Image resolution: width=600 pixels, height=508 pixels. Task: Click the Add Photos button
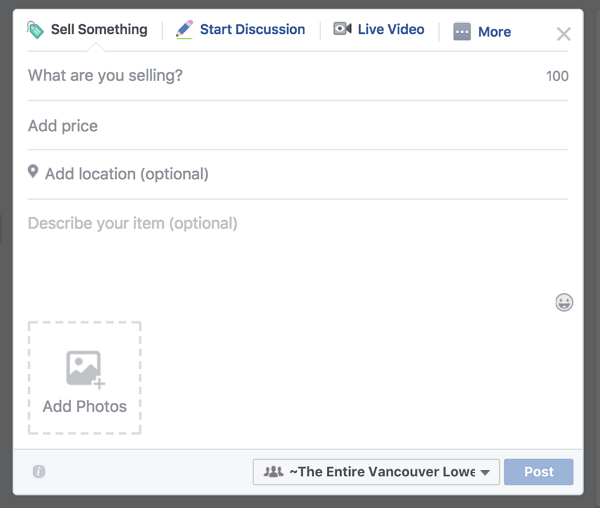[x=85, y=378]
